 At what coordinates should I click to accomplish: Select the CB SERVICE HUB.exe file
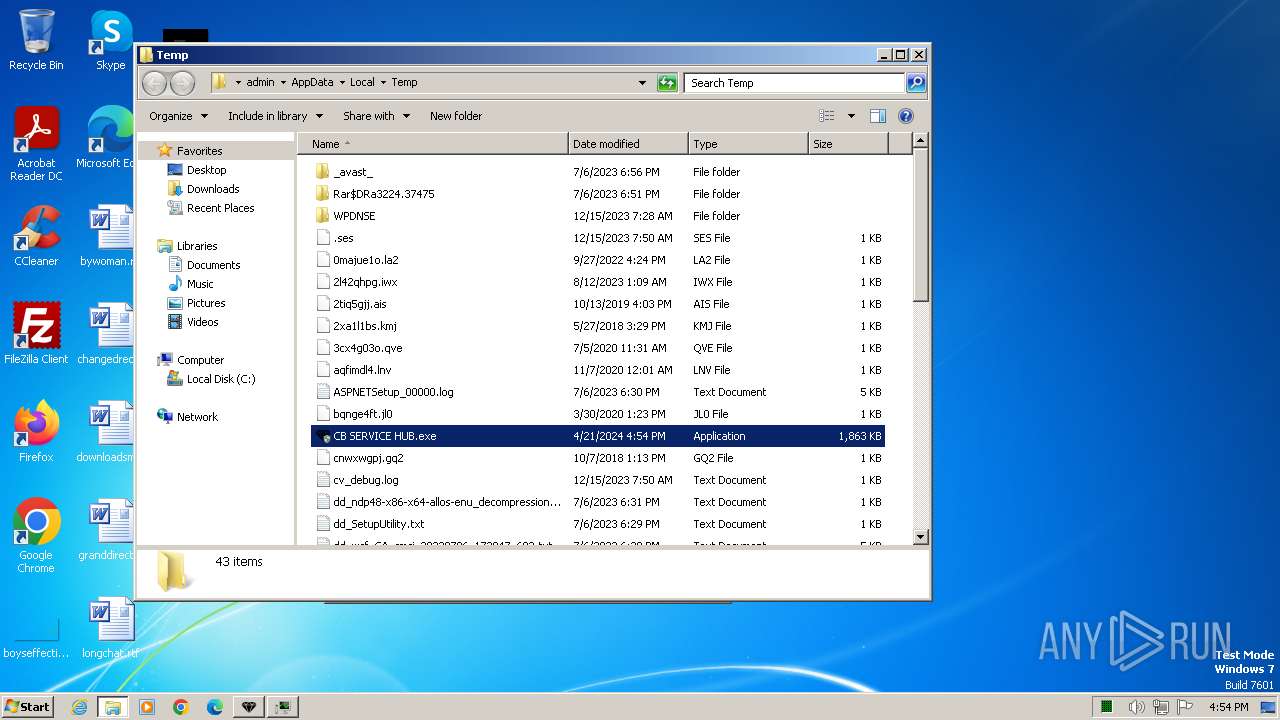point(597,436)
